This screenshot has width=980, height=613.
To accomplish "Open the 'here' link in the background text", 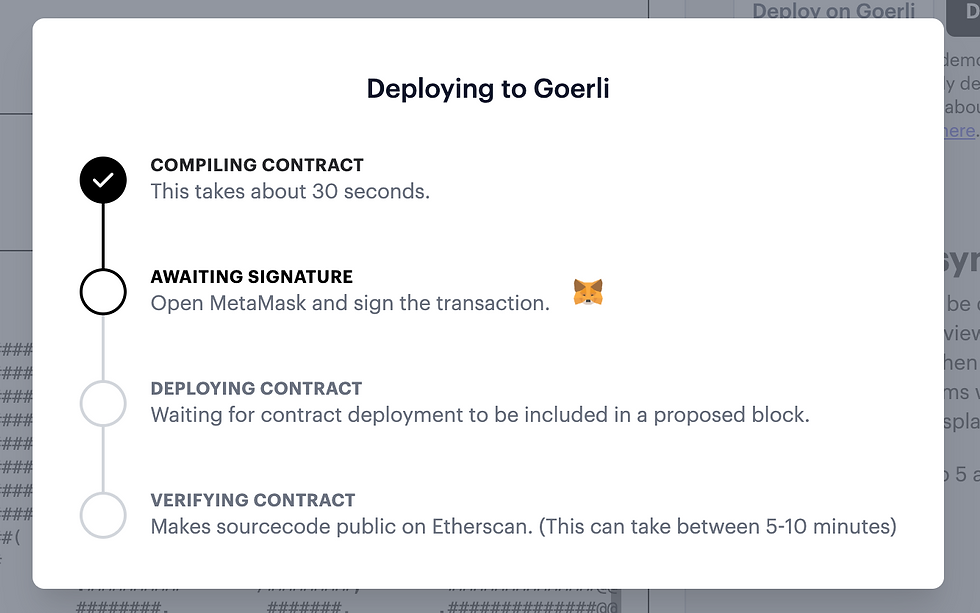I will 959,131.
